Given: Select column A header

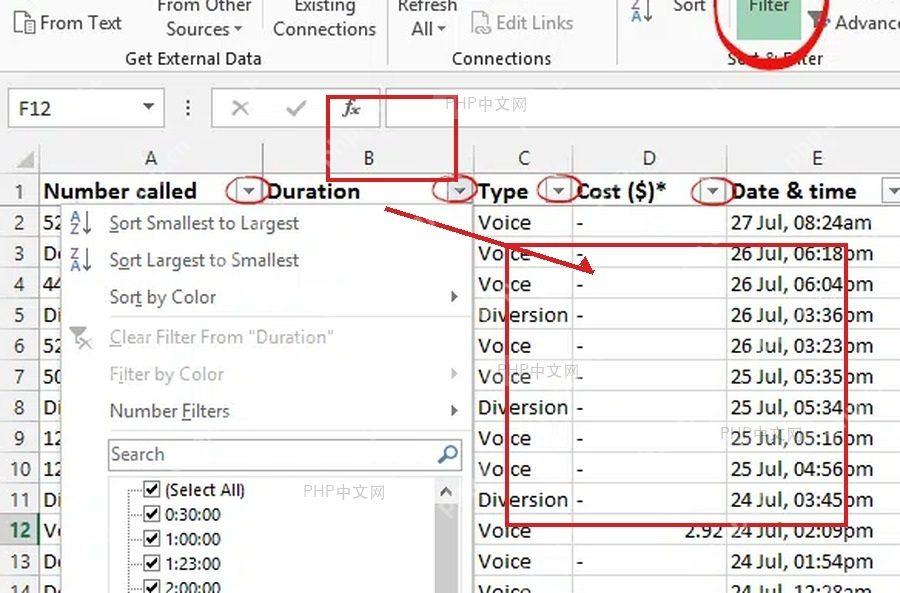Looking at the screenshot, I should coord(151,158).
